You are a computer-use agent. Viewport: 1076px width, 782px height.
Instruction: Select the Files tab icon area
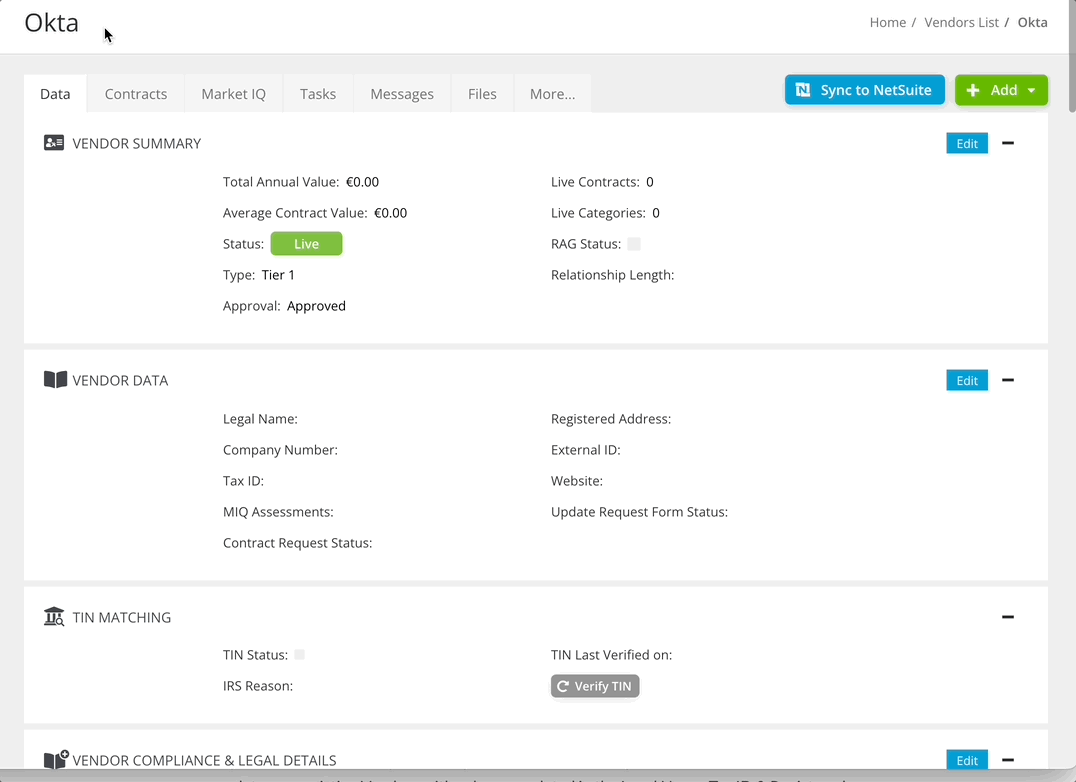(482, 93)
